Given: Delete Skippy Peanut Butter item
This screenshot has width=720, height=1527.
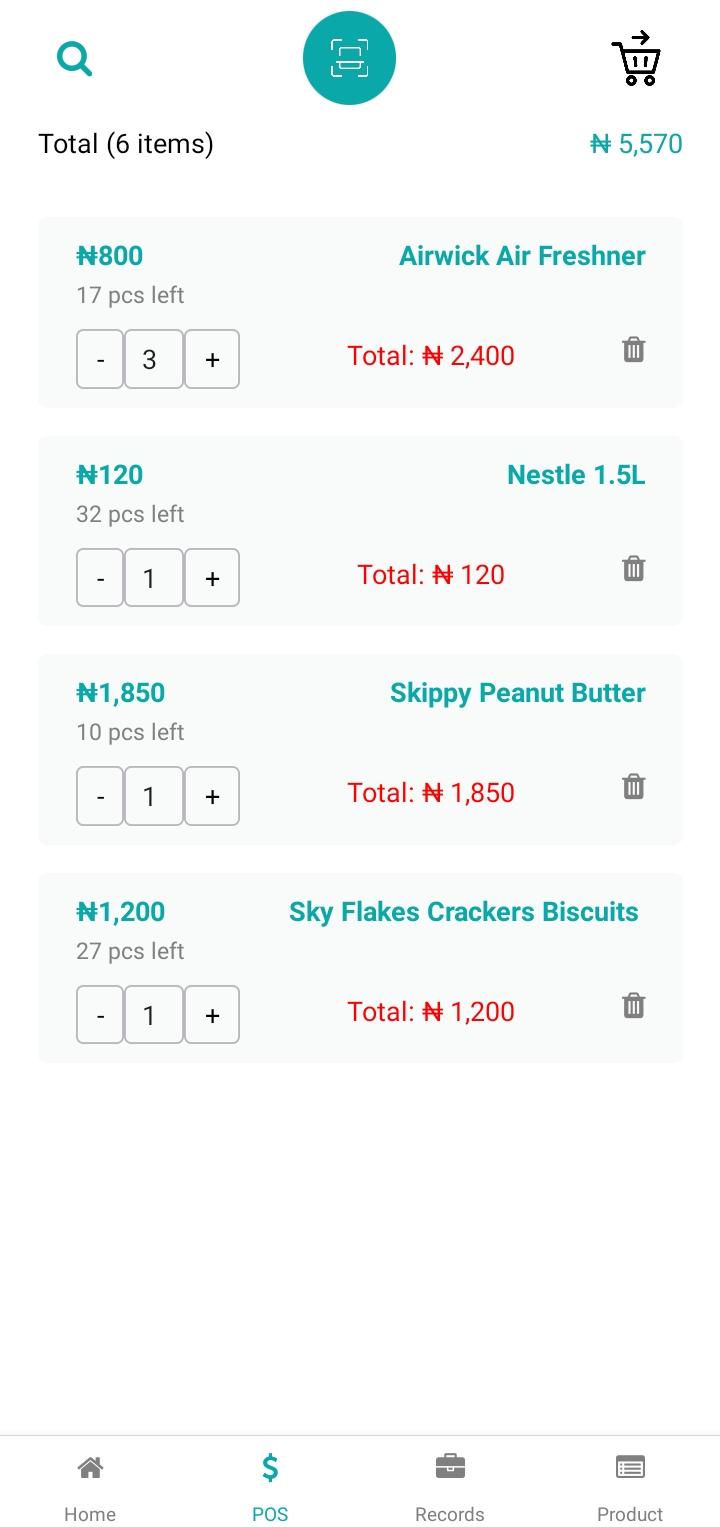Looking at the screenshot, I should (x=633, y=787).
